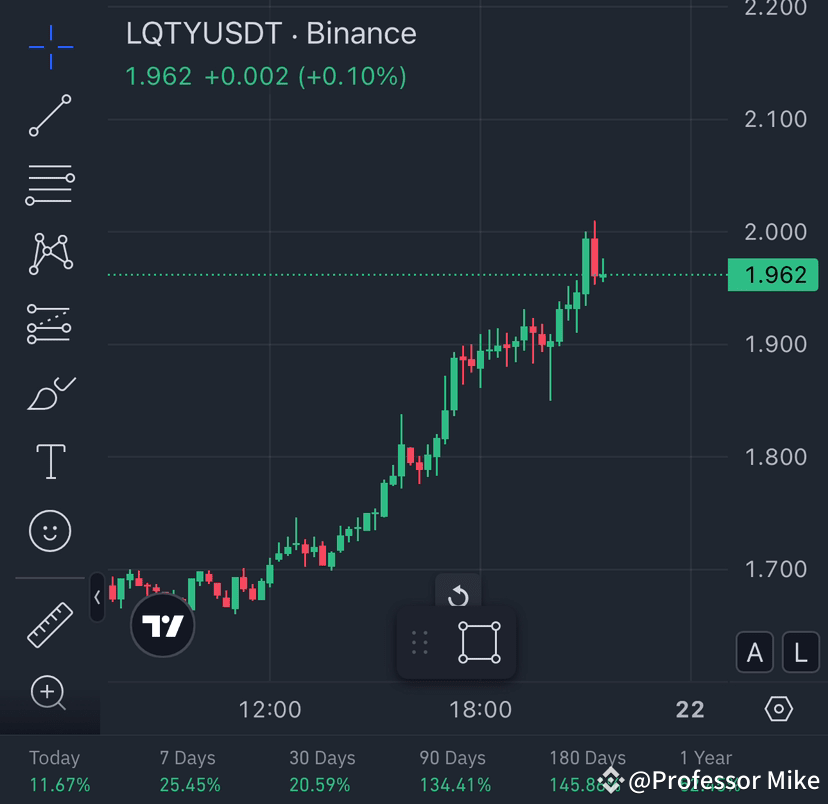This screenshot has height=804, width=828.
Task: Open TradingView via the logo
Action: tap(163, 625)
